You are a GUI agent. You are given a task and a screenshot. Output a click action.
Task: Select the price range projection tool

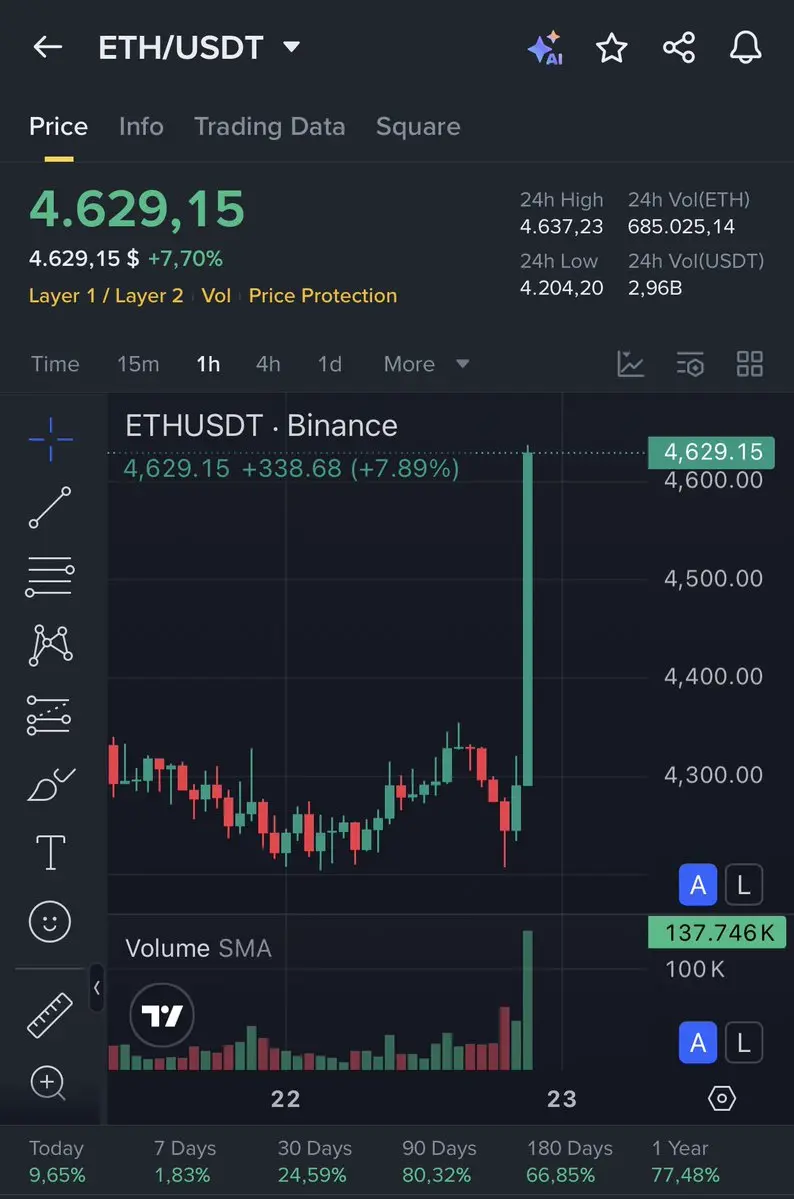(49, 714)
